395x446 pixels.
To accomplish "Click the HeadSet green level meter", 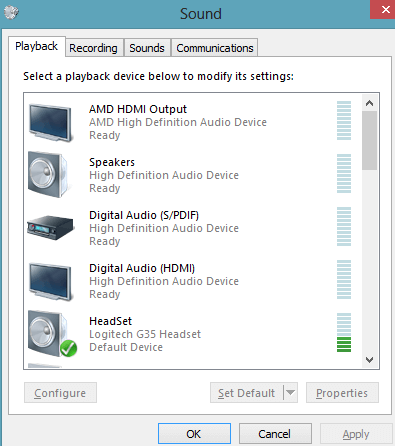I will tap(344, 332).
